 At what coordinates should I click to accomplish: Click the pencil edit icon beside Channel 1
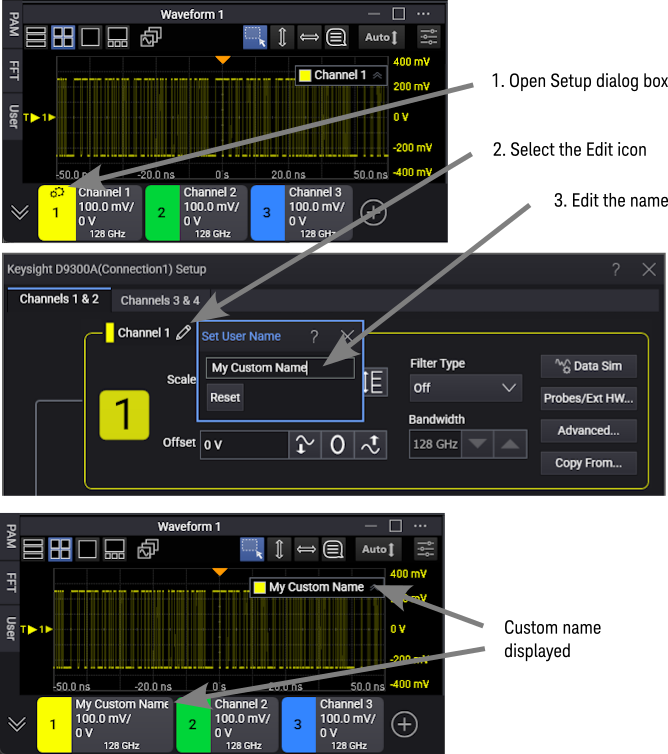click(182, 333)
